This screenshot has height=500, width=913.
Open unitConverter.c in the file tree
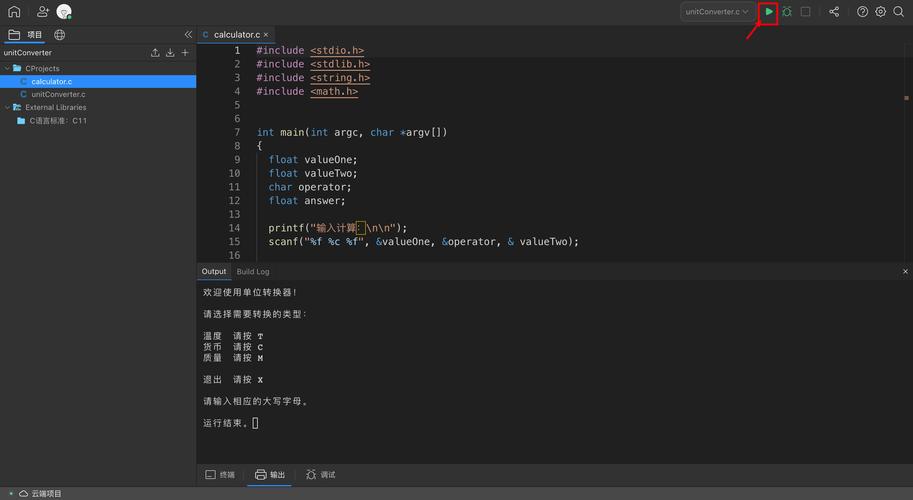[58, 94]
